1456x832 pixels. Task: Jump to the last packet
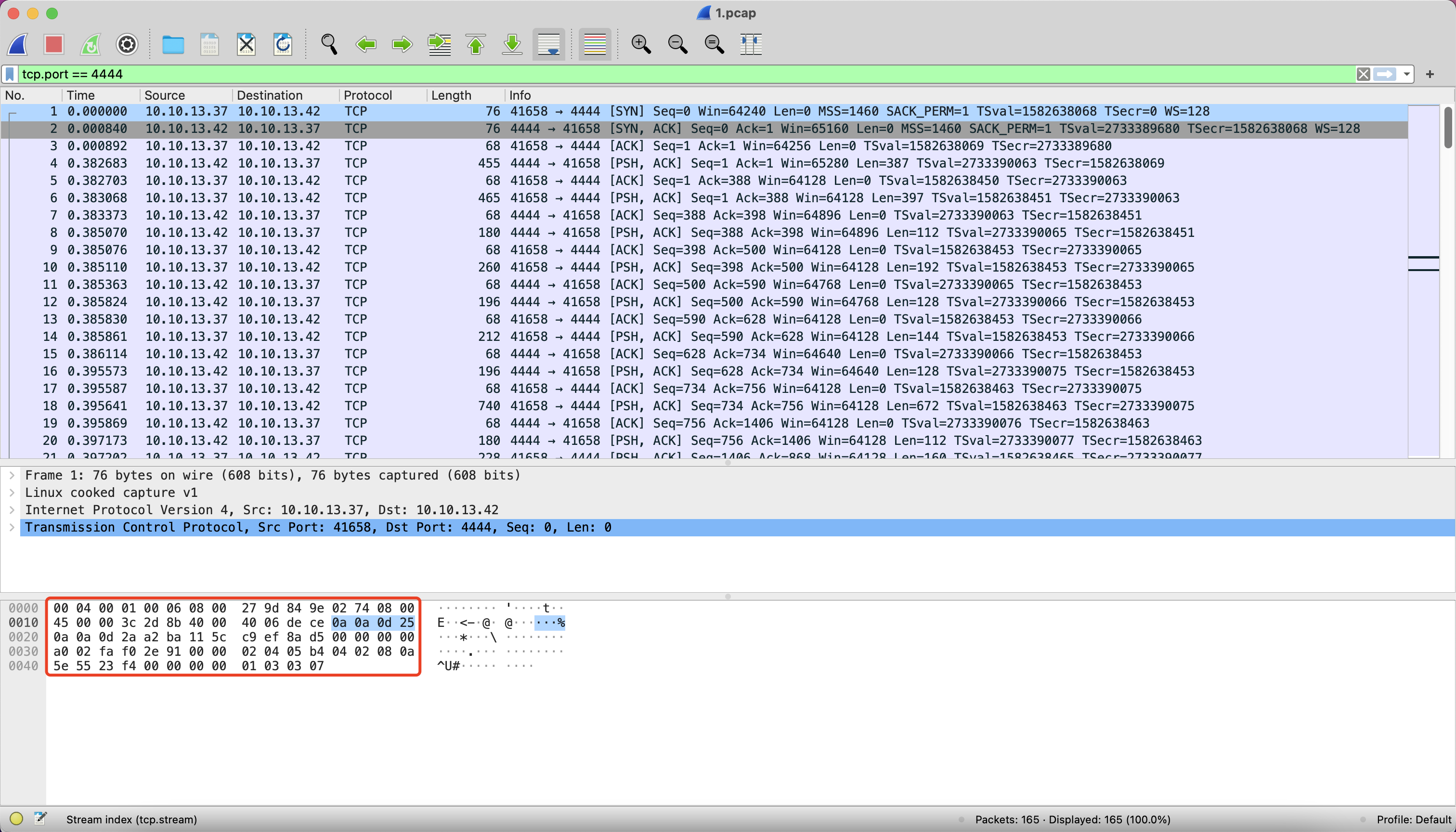[x=512, y=44]
